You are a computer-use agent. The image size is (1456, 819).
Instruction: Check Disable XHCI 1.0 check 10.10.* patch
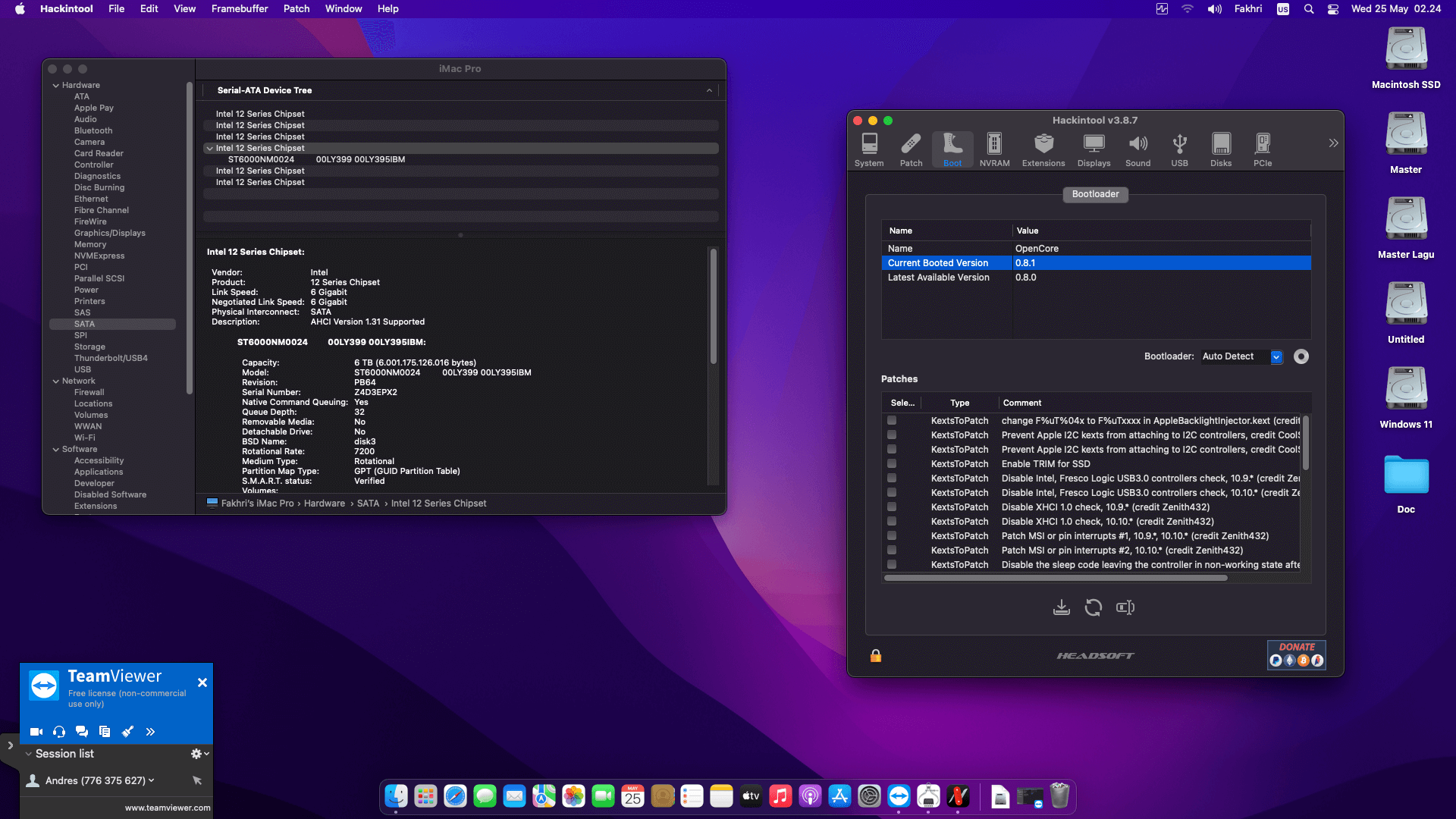coord(892,521)
